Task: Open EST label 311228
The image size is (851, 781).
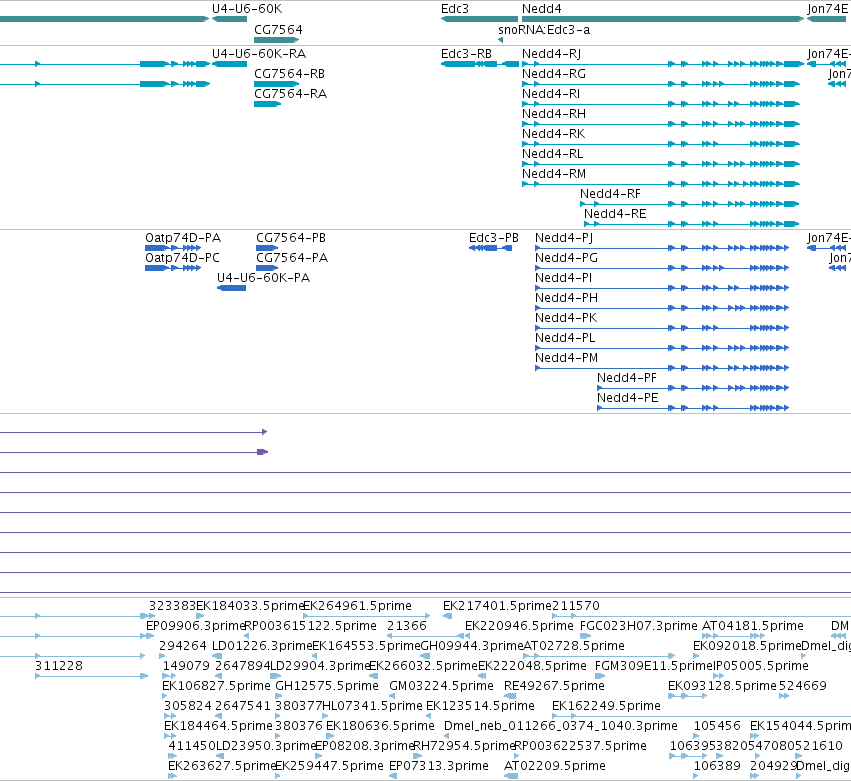Action: [59, 665]
